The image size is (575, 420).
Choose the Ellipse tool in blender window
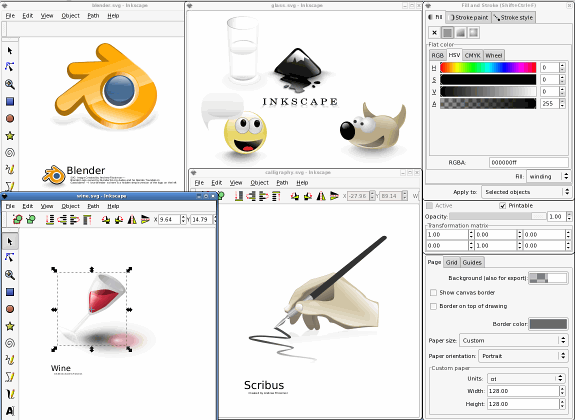[10, 118]
